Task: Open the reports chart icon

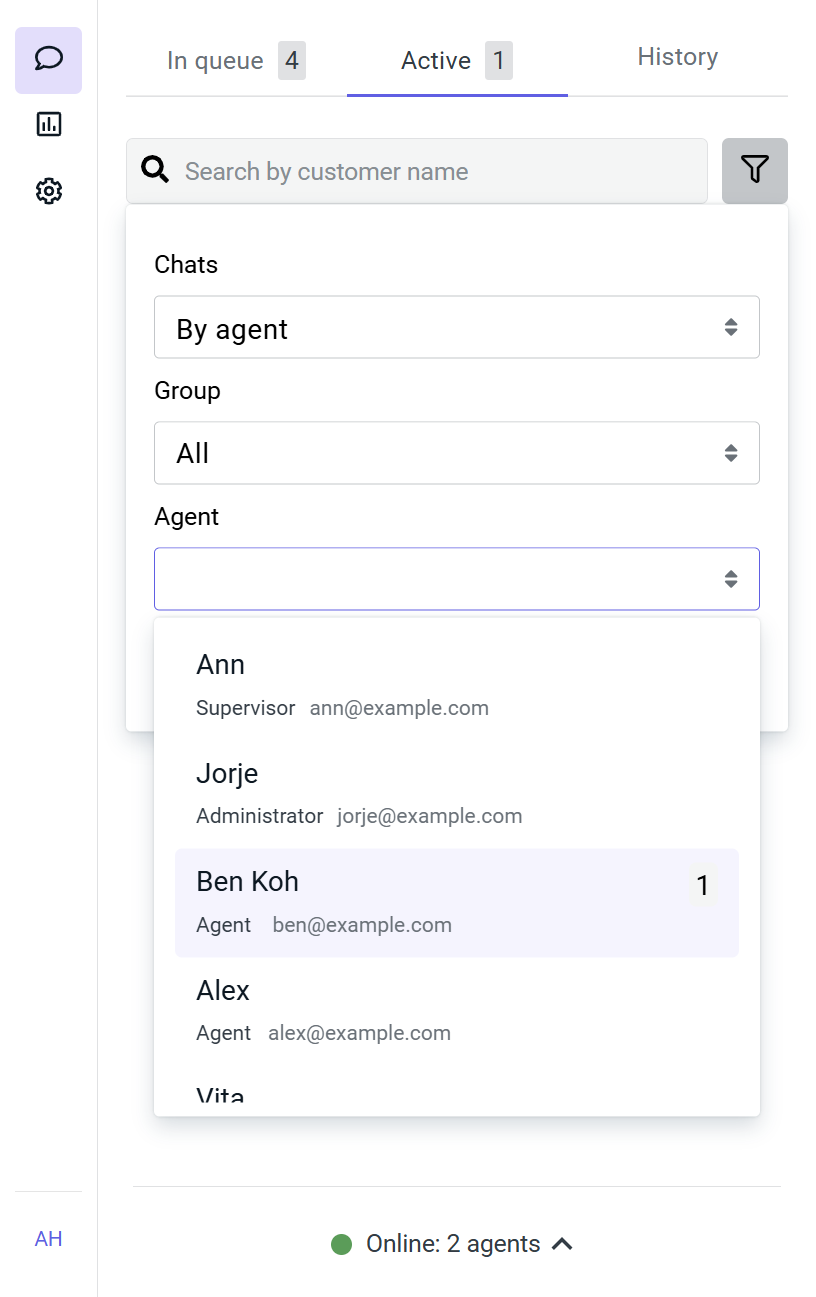Action: pyautogui.click(x=48, y=124)
